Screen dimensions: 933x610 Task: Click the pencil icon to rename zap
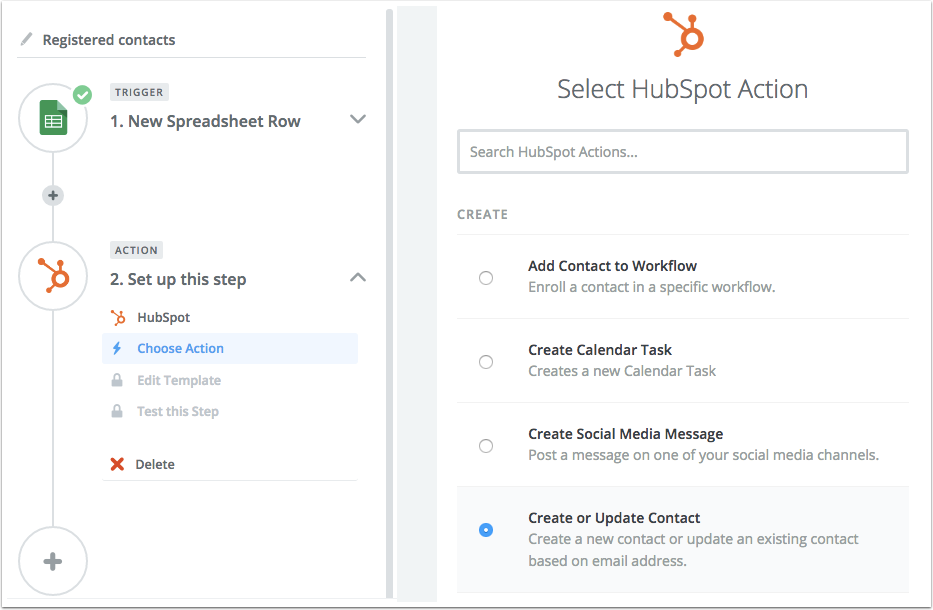[x=26, y=40]
